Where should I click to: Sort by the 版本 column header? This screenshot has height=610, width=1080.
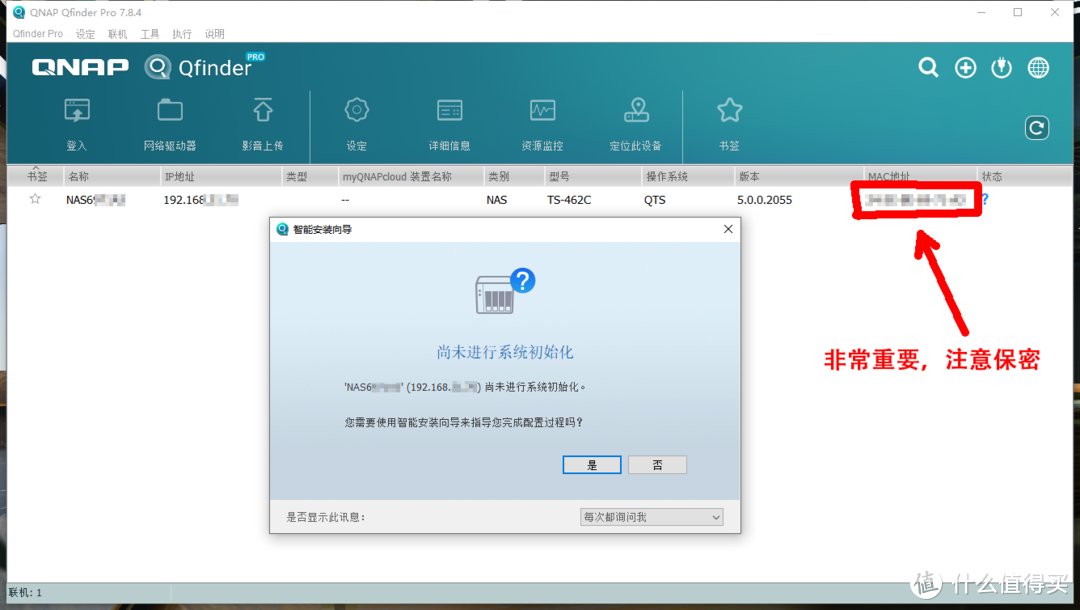[x=798, y=176]
